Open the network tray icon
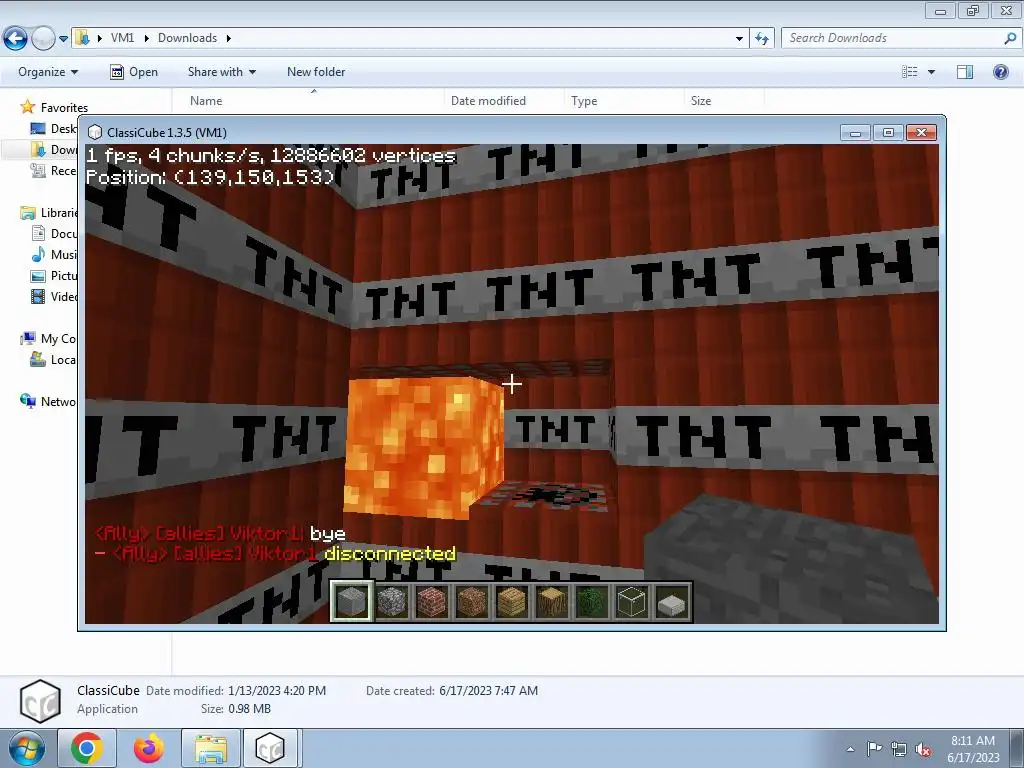This screenshot has height=768, width=1024. [899, 749]
